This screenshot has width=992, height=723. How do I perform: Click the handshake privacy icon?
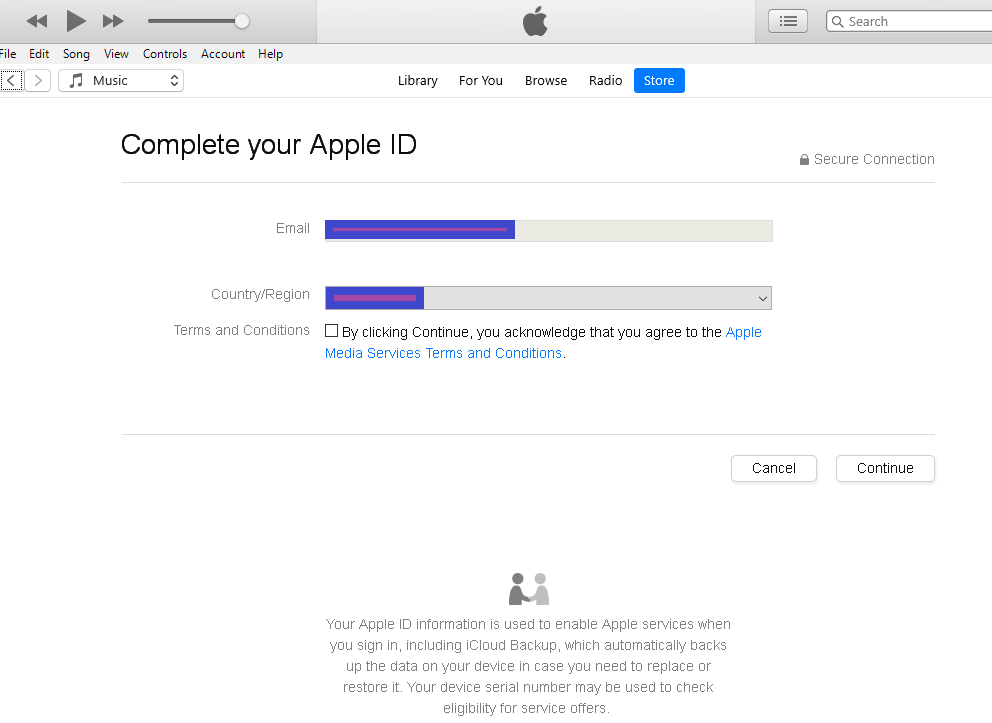[x=529, y=589]
